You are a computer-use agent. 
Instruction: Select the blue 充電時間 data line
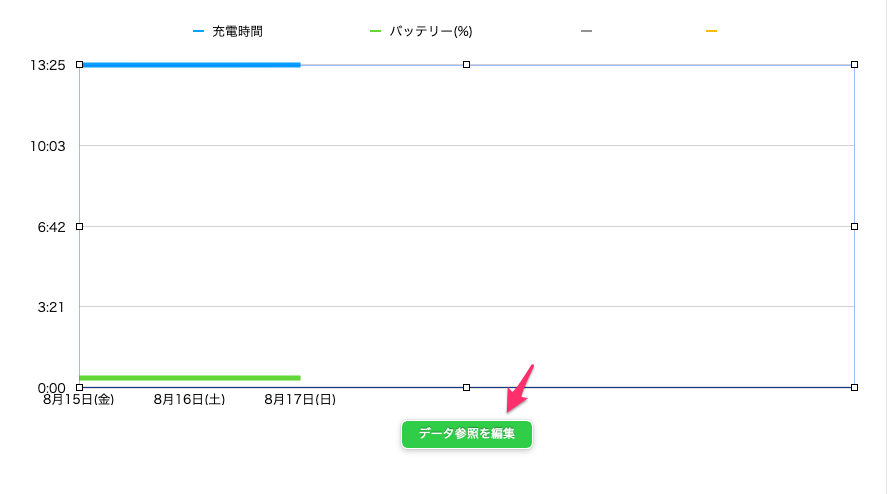(x=192, y=65)
